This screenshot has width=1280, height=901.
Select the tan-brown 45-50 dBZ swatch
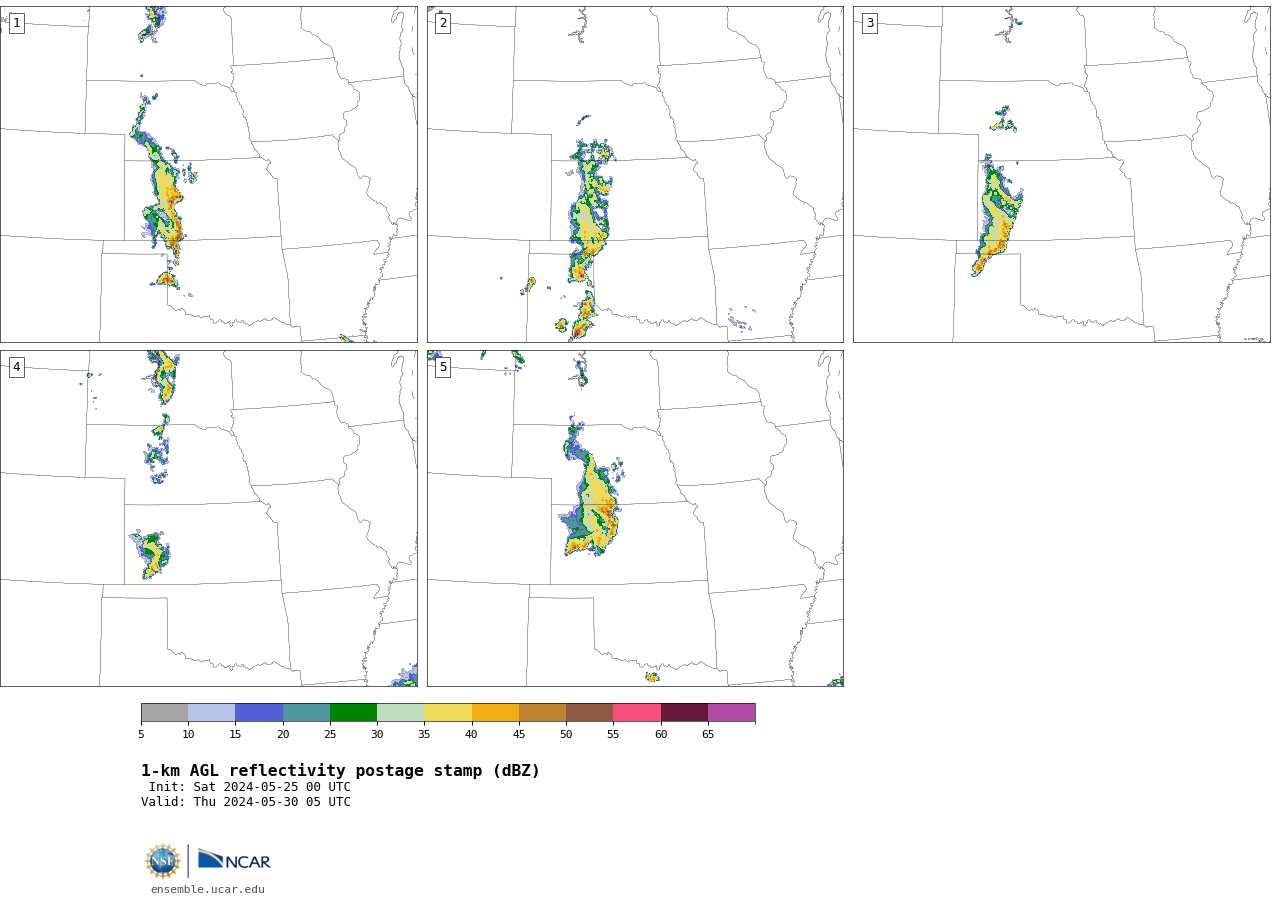coord(542,712)
